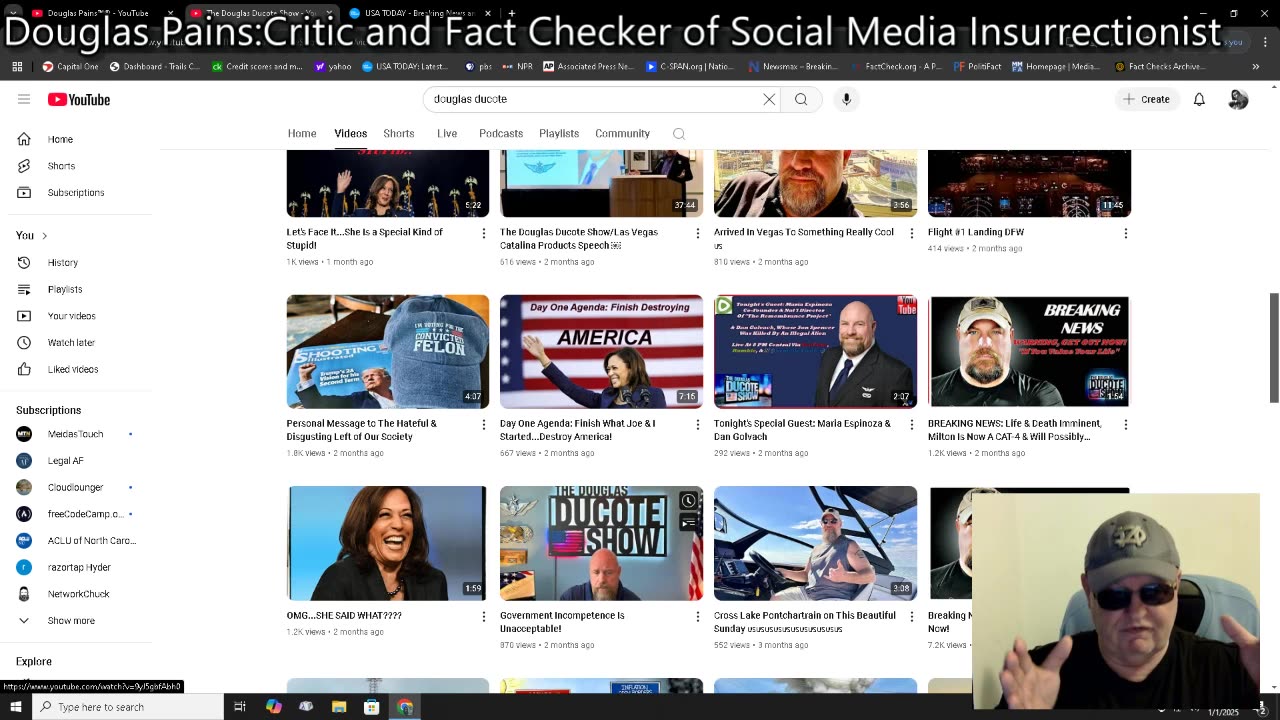This screenshot has height=720, width=1280.
Task: Open options for 'Las Vegas Catalina Products Speech' video
Action: pyautogui.click(x=698, y=233)
